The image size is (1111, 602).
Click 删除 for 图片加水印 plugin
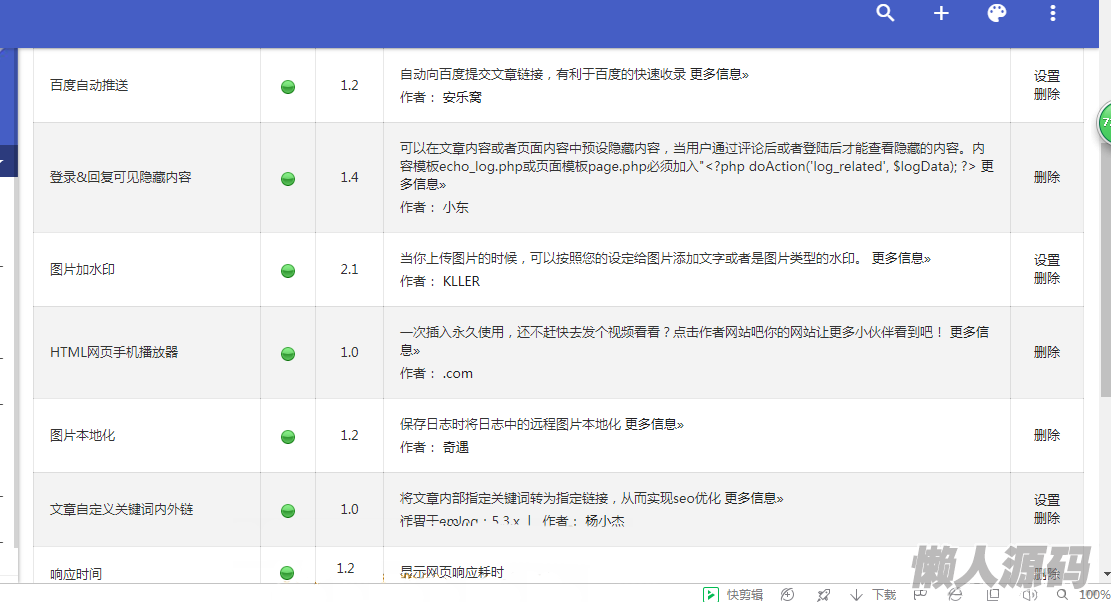[x=1047, y=279]
